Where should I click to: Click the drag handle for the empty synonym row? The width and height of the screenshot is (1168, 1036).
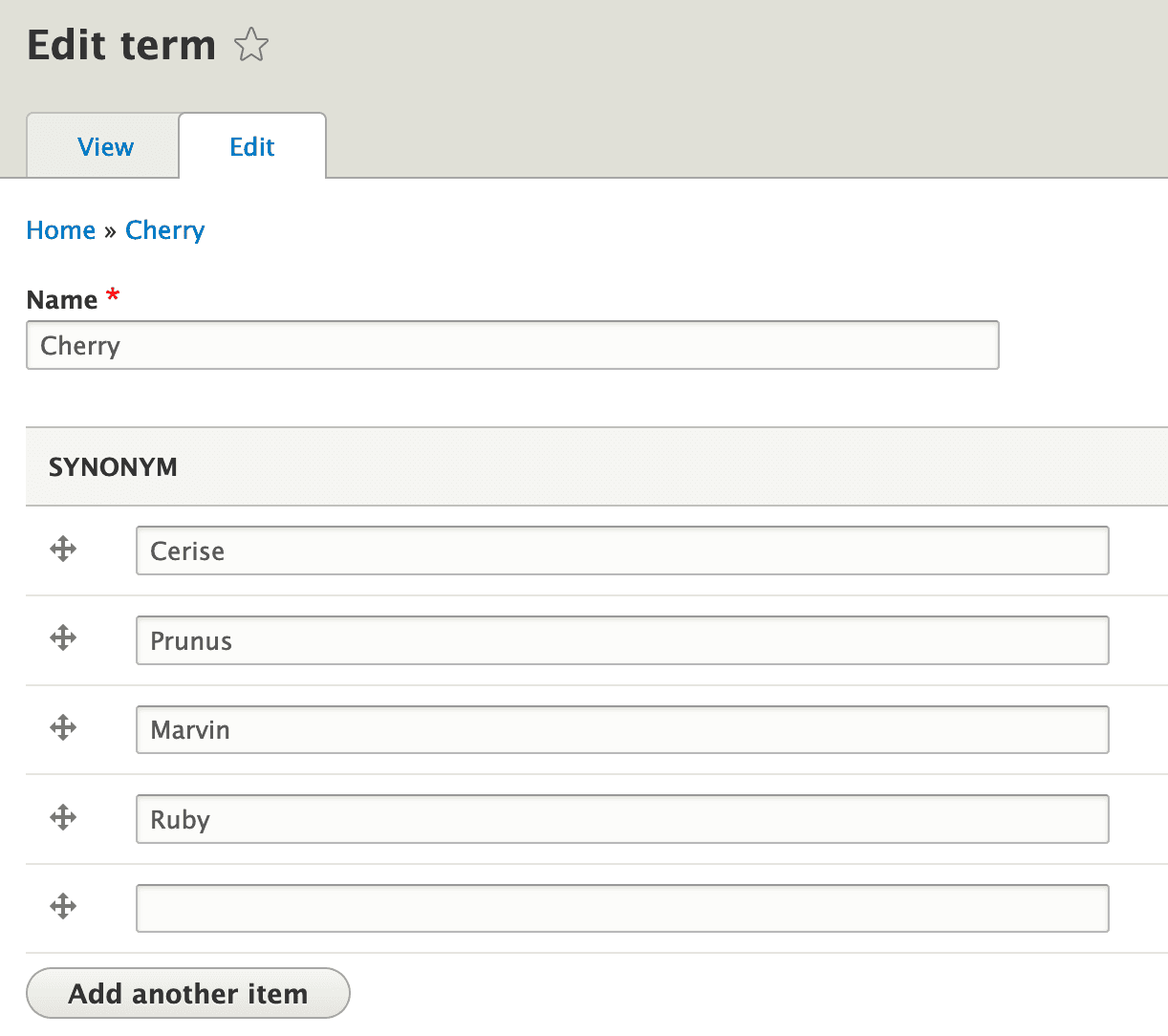[63, 906]
